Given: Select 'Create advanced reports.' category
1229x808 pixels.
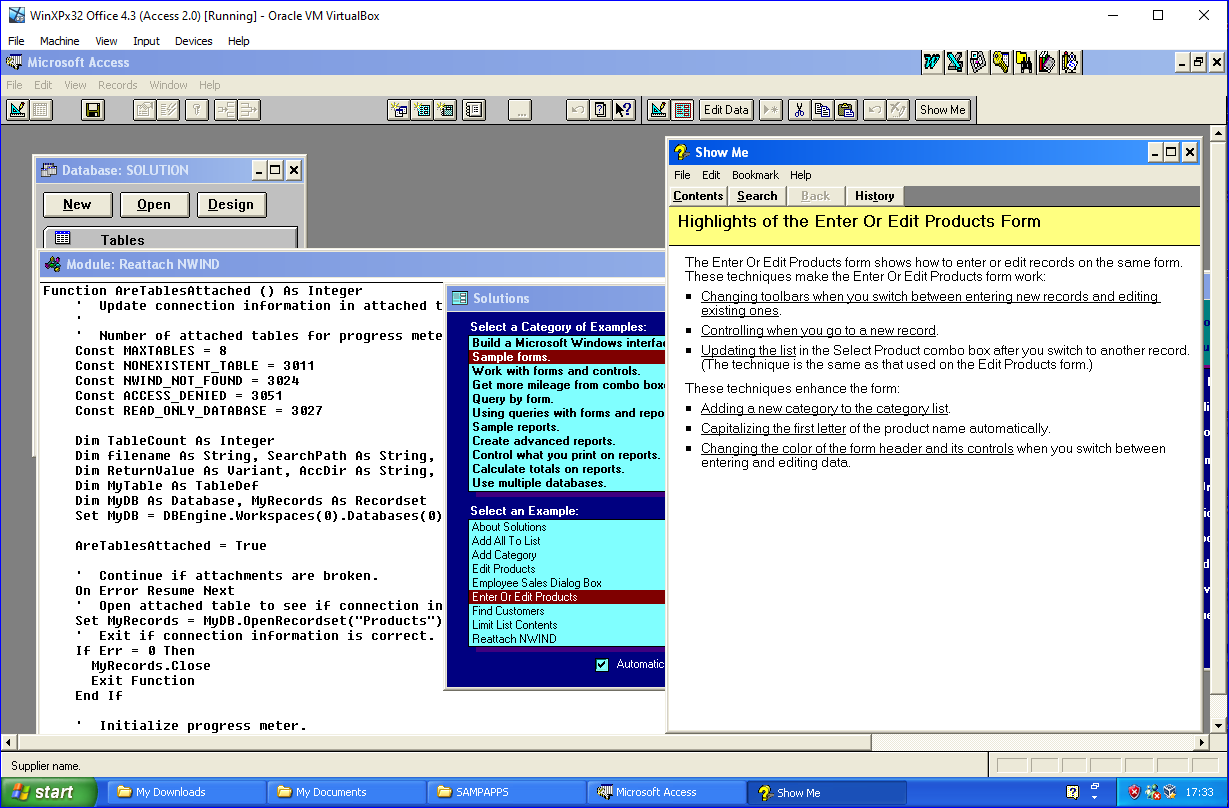Looking at the screenshot, I should (567, 441).
